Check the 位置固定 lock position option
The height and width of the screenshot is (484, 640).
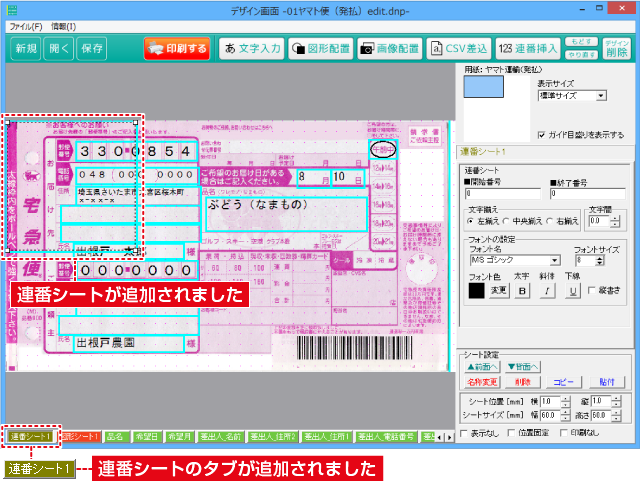point(511,433)
